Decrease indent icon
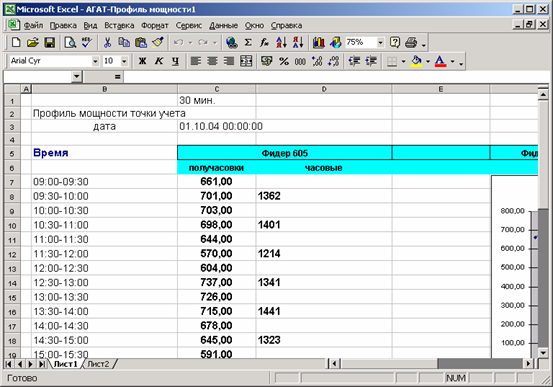This screenshot has height=387, width=553. 354,61
